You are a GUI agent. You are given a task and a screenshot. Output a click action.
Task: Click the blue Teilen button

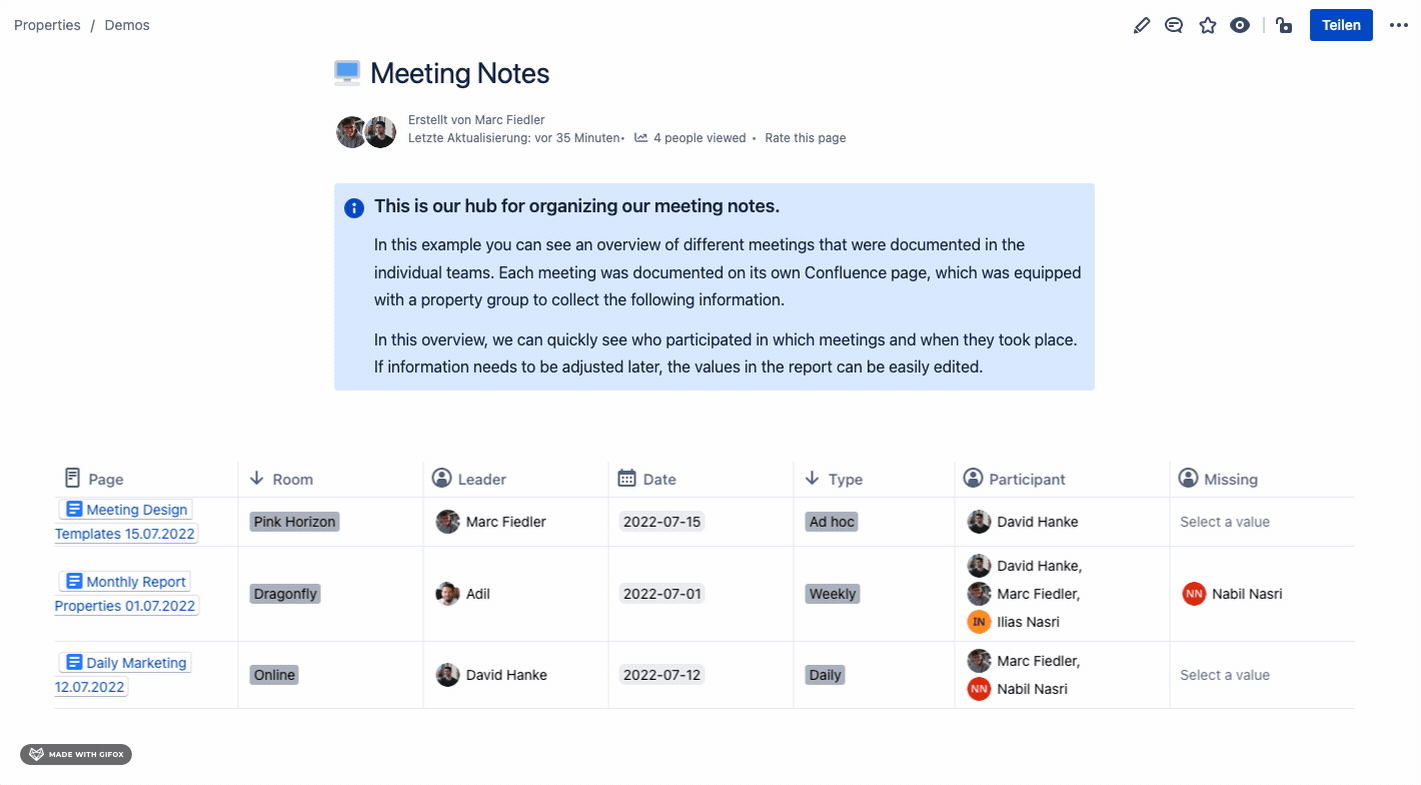pos(1340,24)
